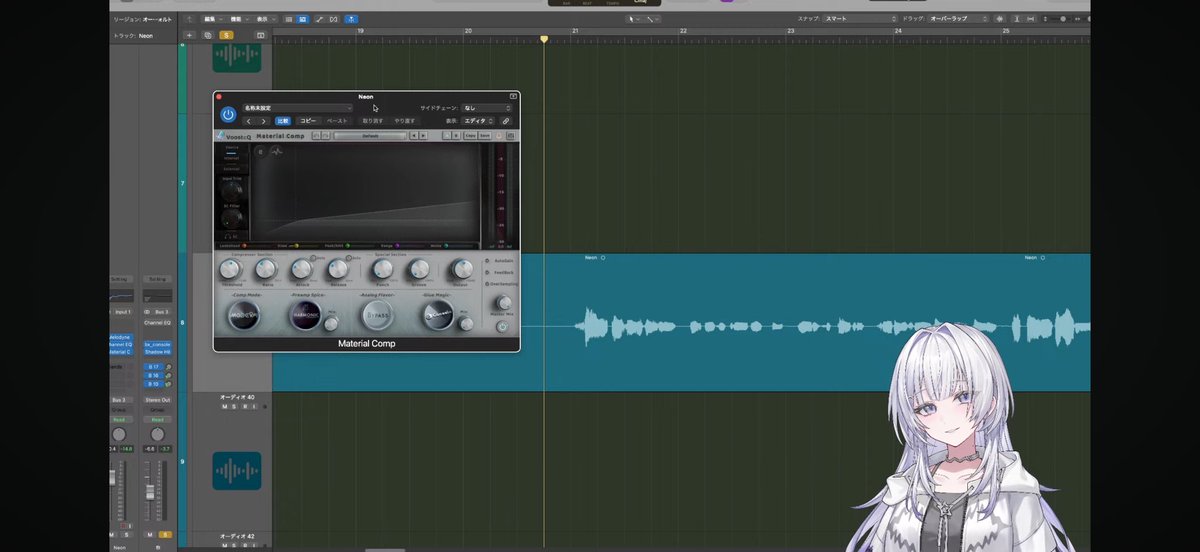Go to the next plugin preset arrow
1200x552 pixels.
(x=263, y=120)
